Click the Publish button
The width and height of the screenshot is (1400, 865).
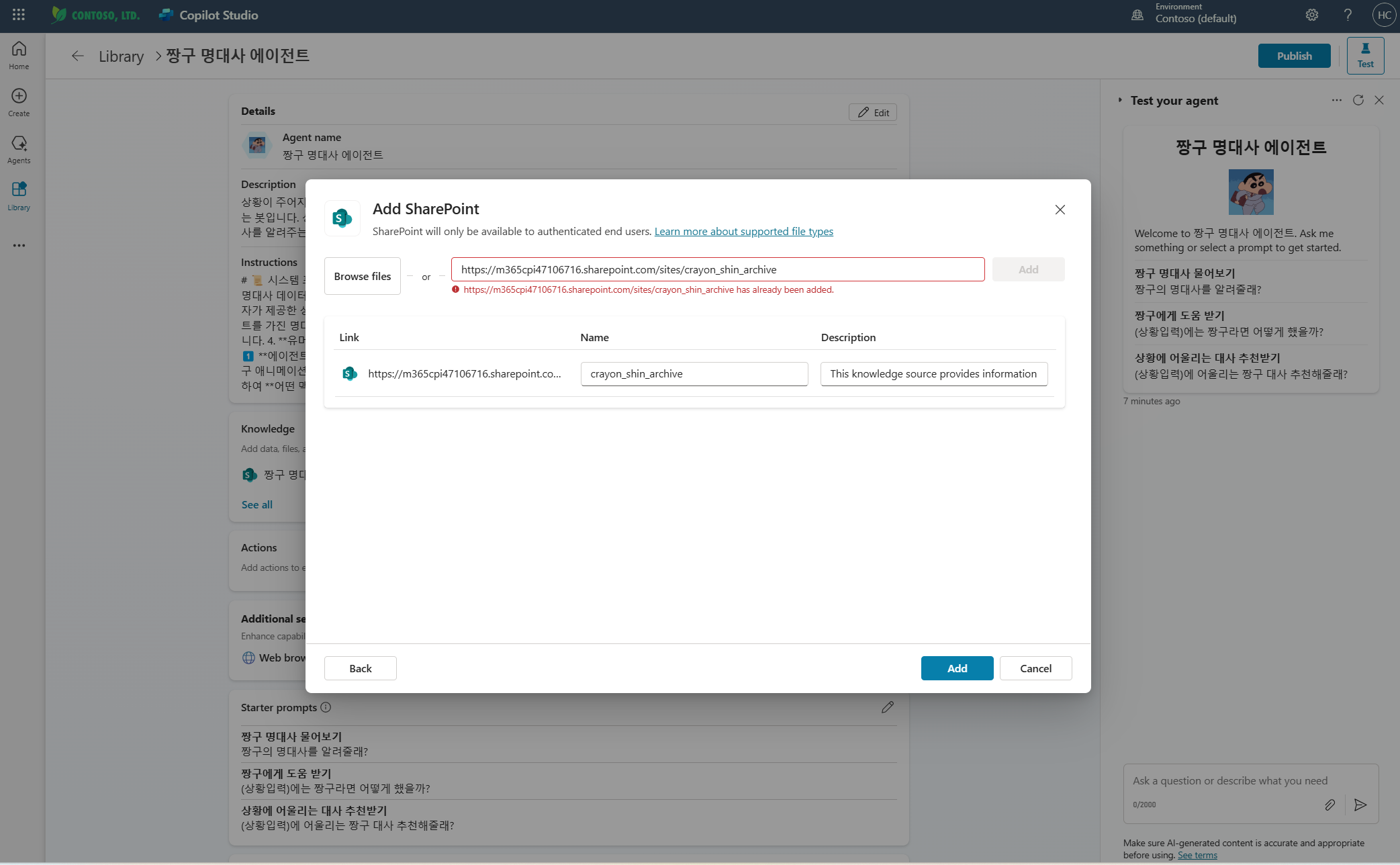click(x=1294, y=56)
